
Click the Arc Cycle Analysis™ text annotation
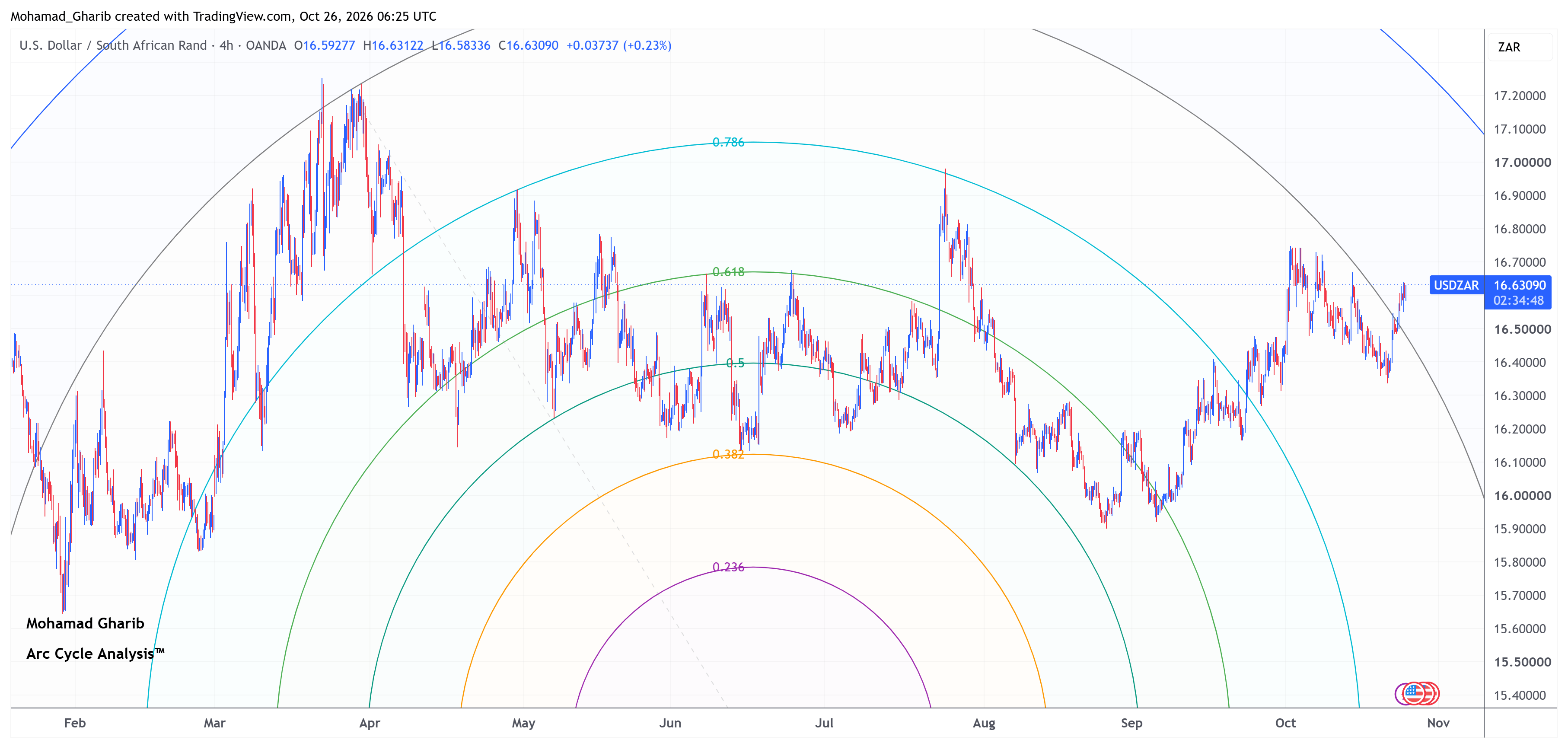click(x=96, y=654)
